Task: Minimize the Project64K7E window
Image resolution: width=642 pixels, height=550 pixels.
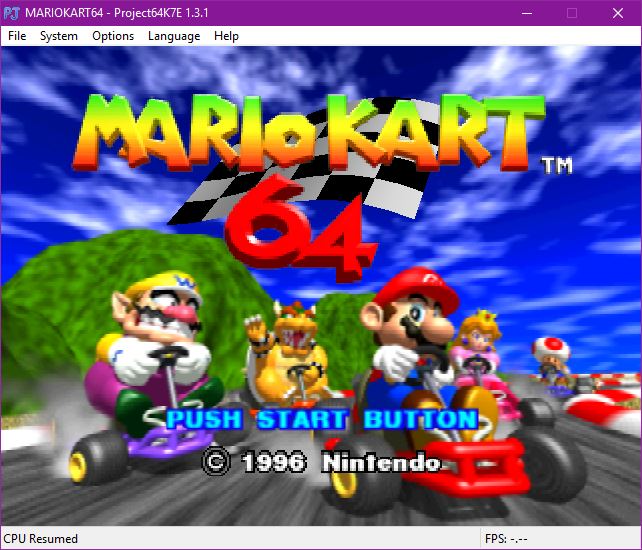Action: click(x=527, y=13)
